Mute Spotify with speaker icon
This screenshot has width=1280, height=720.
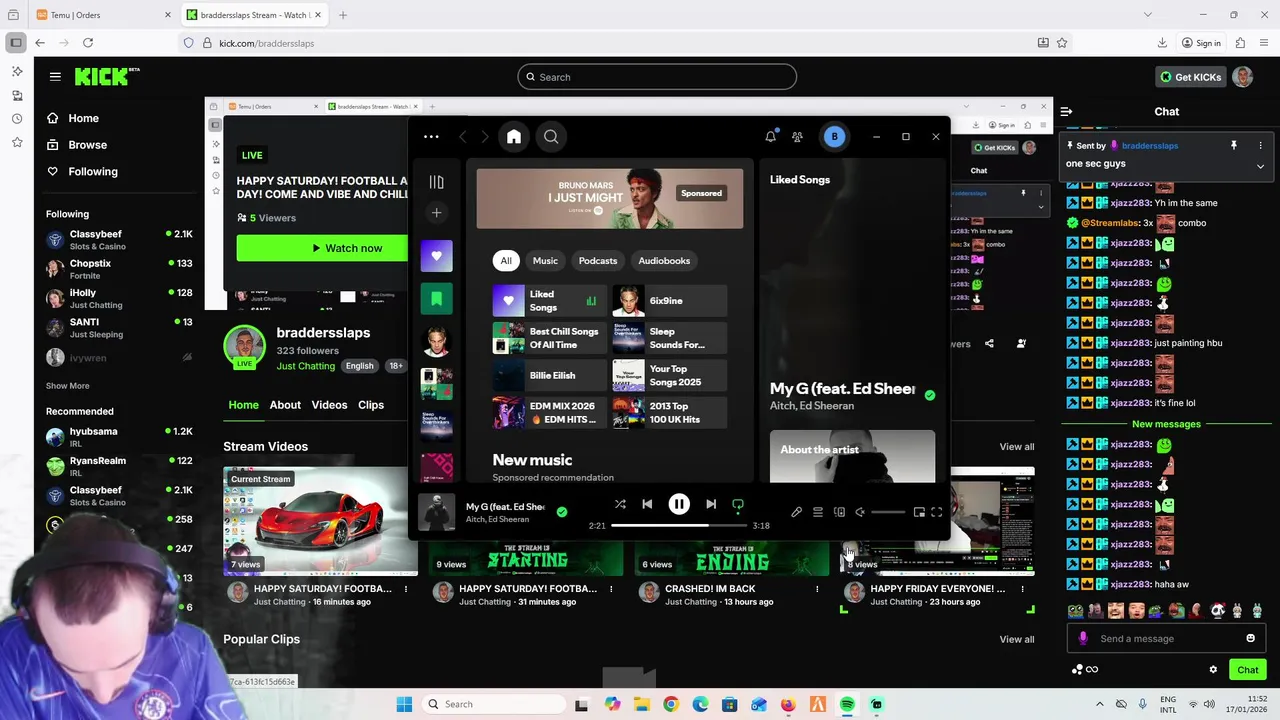(859, 512)
